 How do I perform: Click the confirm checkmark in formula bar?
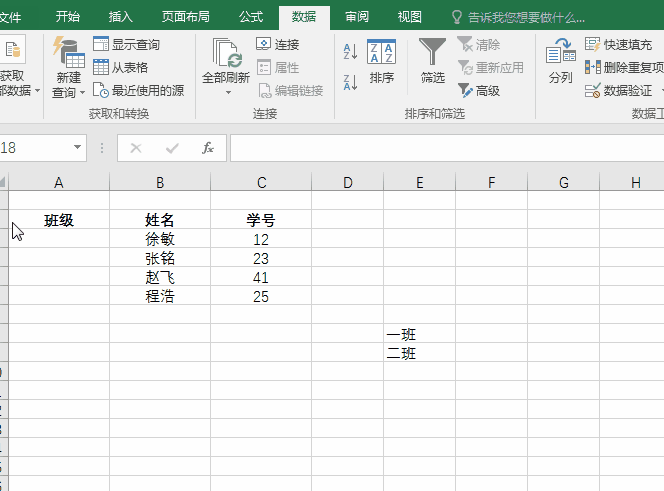pos(172,148)
